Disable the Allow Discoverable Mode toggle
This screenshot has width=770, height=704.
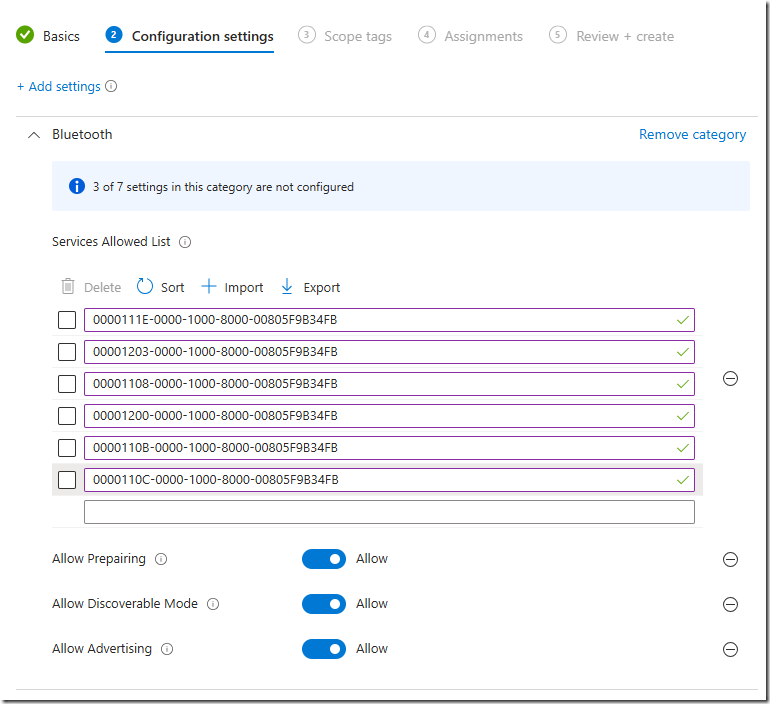click(x=324, y=604)
